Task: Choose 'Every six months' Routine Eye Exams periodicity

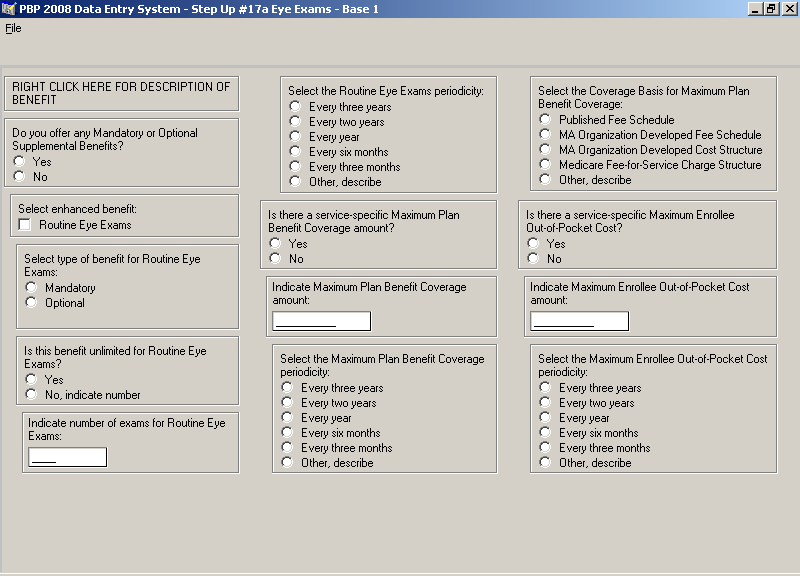Action: 295,152
